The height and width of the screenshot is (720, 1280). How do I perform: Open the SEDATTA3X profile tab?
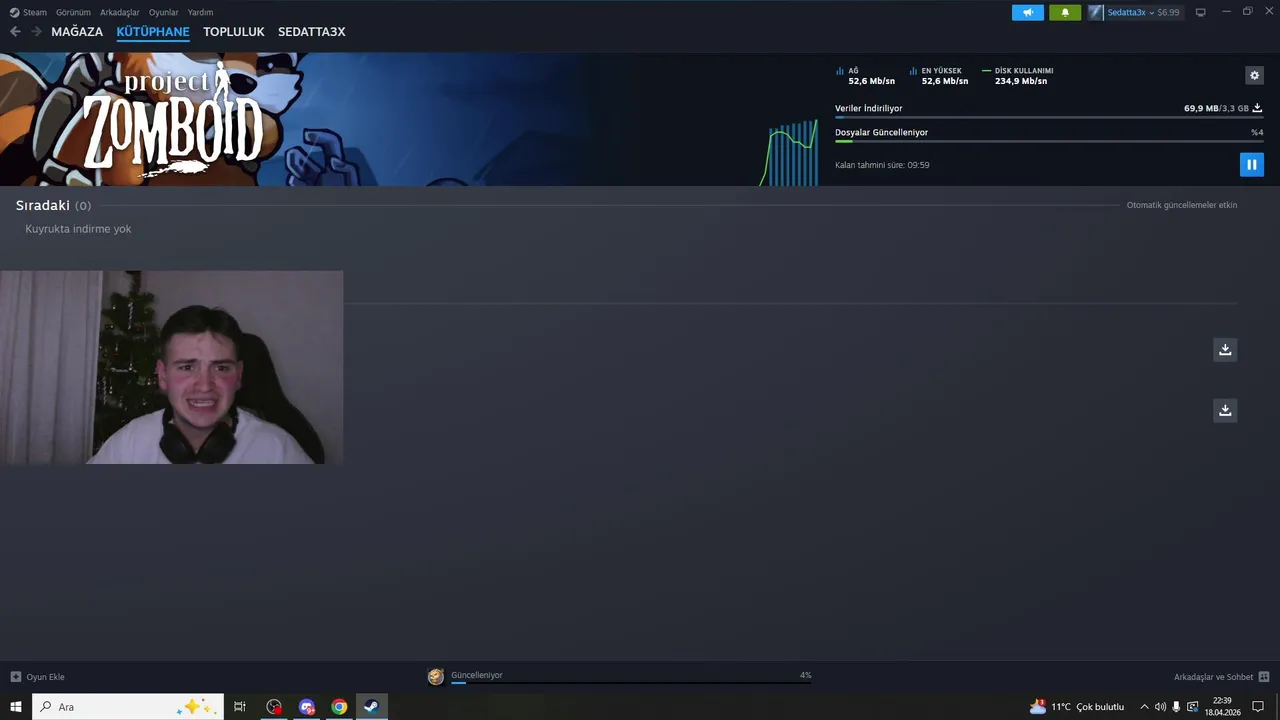(x=312, y=32)
